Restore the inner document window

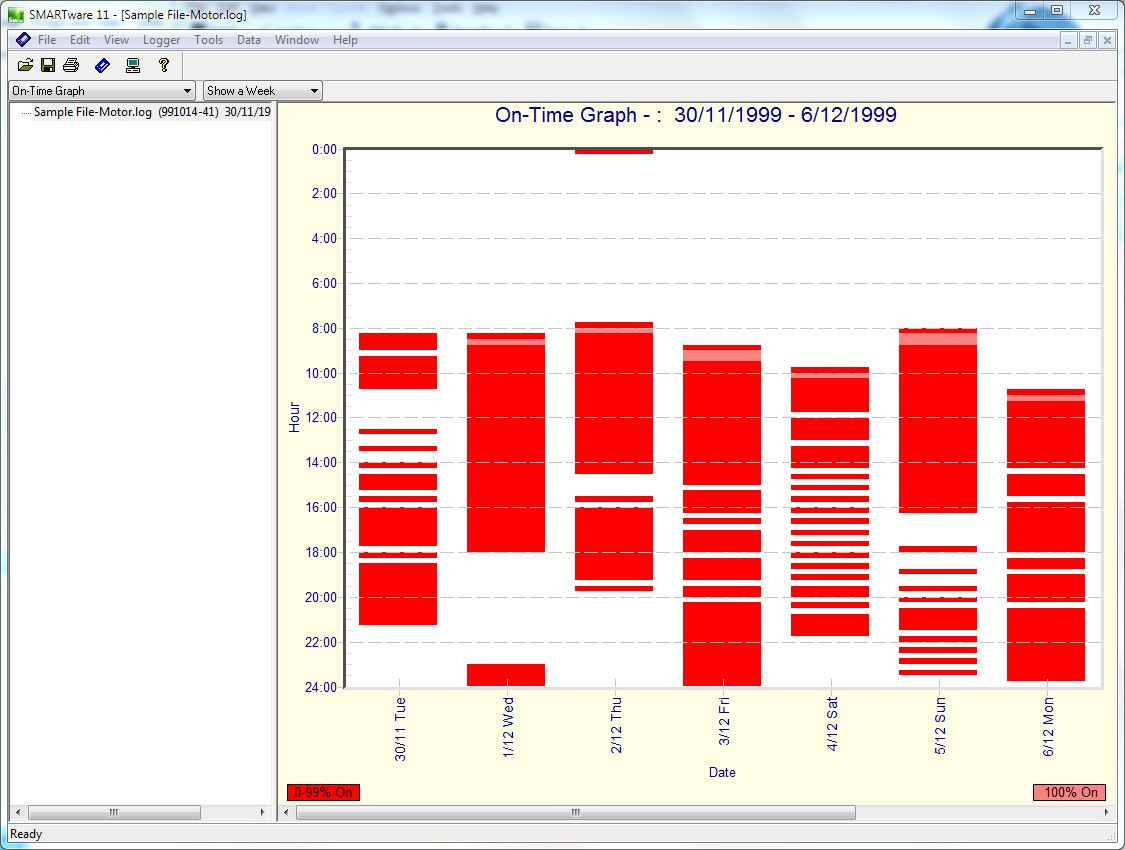1088,41
